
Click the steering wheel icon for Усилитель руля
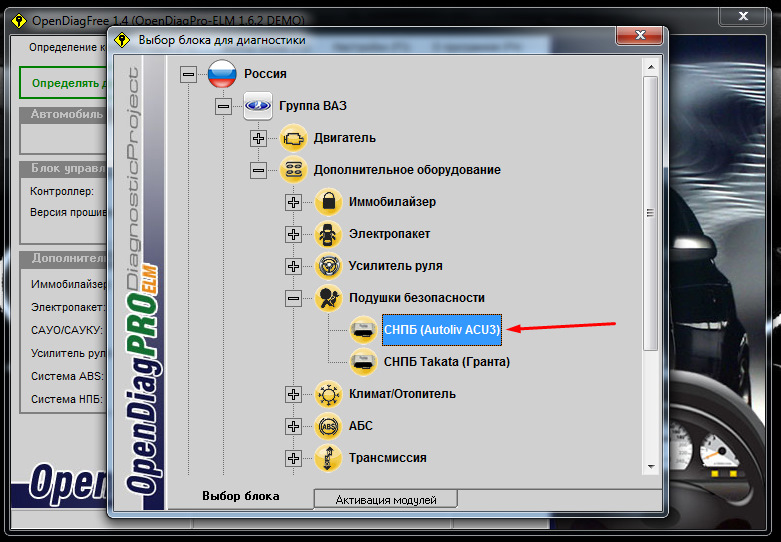[x=328, y=266]
